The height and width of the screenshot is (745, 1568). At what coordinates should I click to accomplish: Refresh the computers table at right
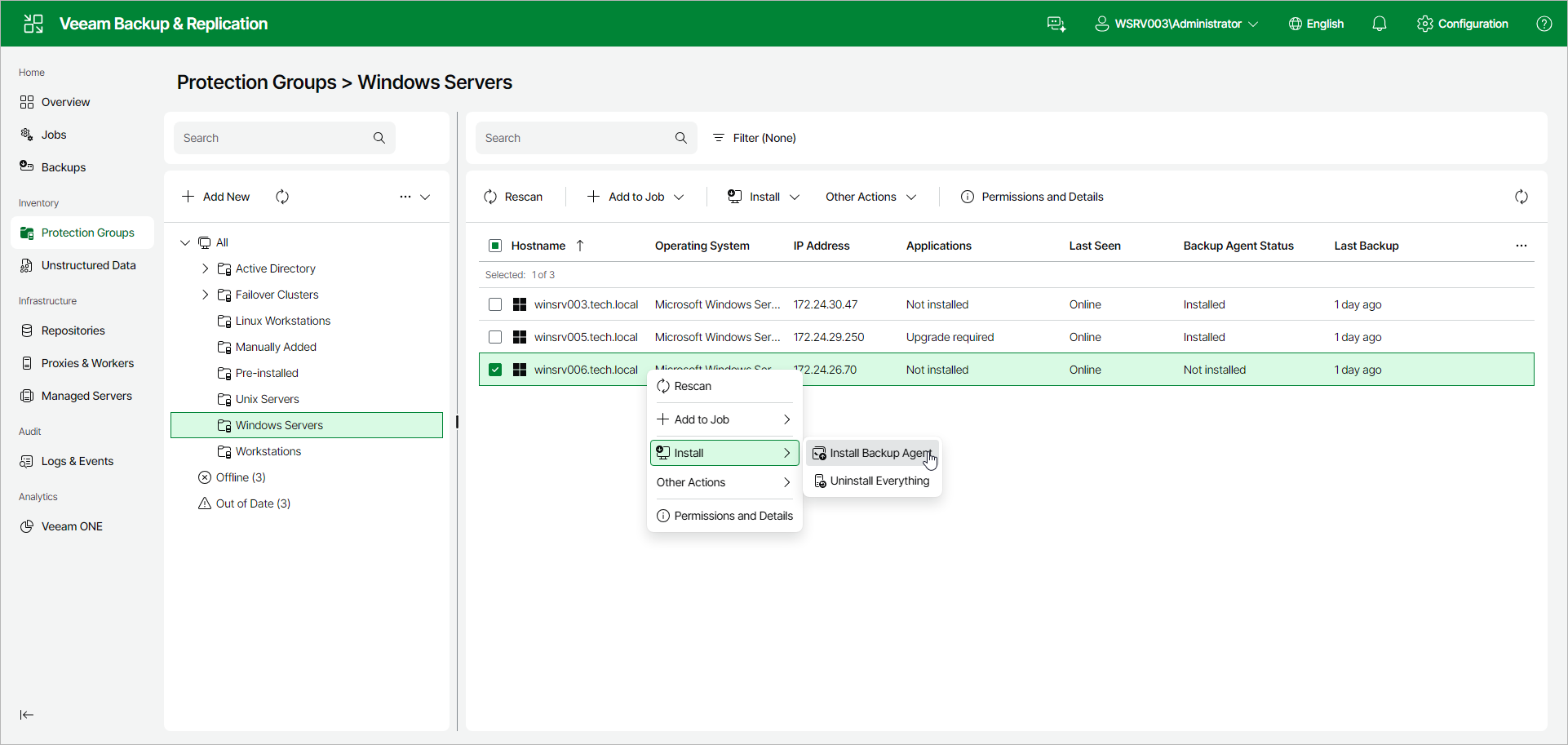1521,197
